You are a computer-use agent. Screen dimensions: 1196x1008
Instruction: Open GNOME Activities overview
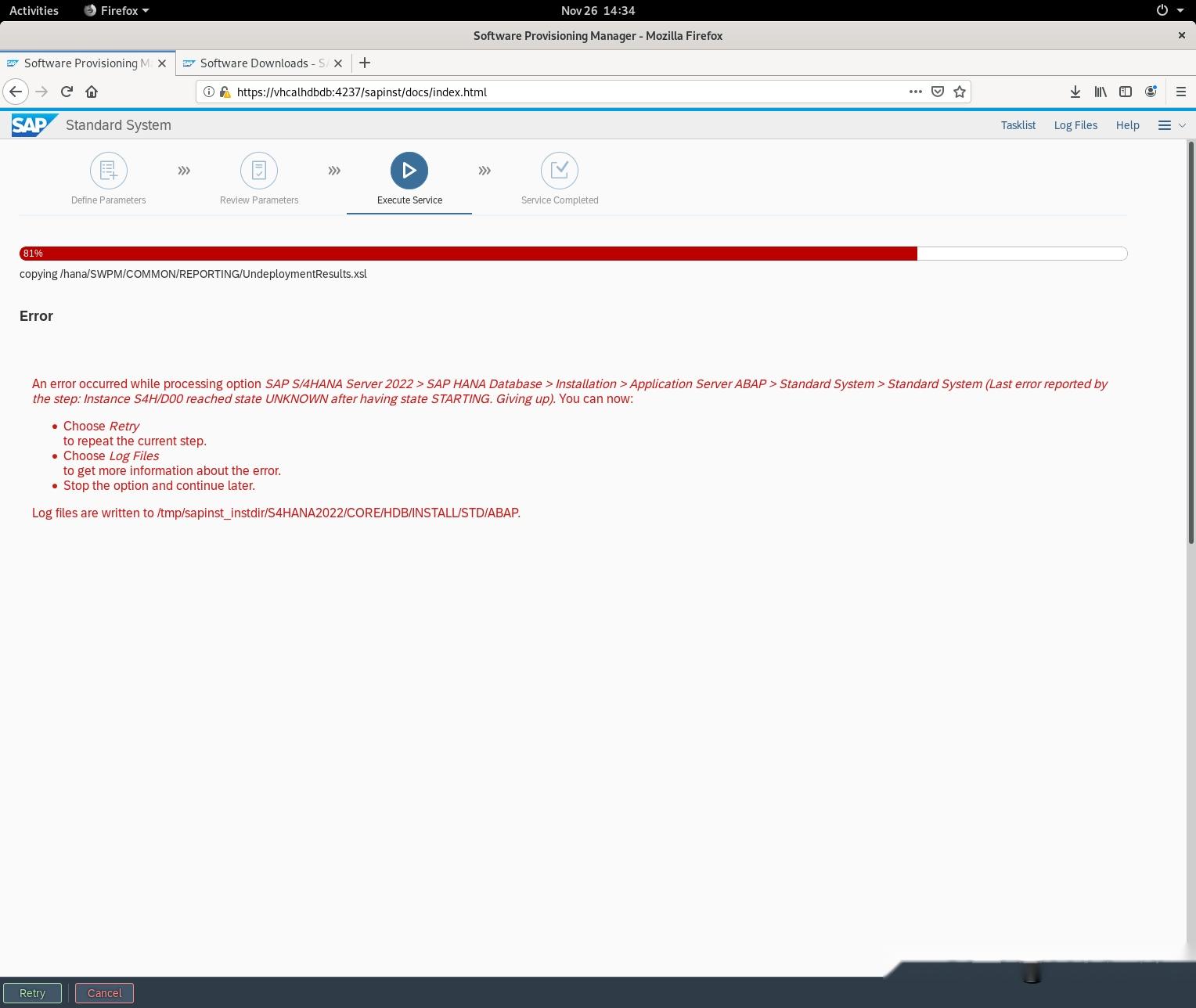coord(34,10)
